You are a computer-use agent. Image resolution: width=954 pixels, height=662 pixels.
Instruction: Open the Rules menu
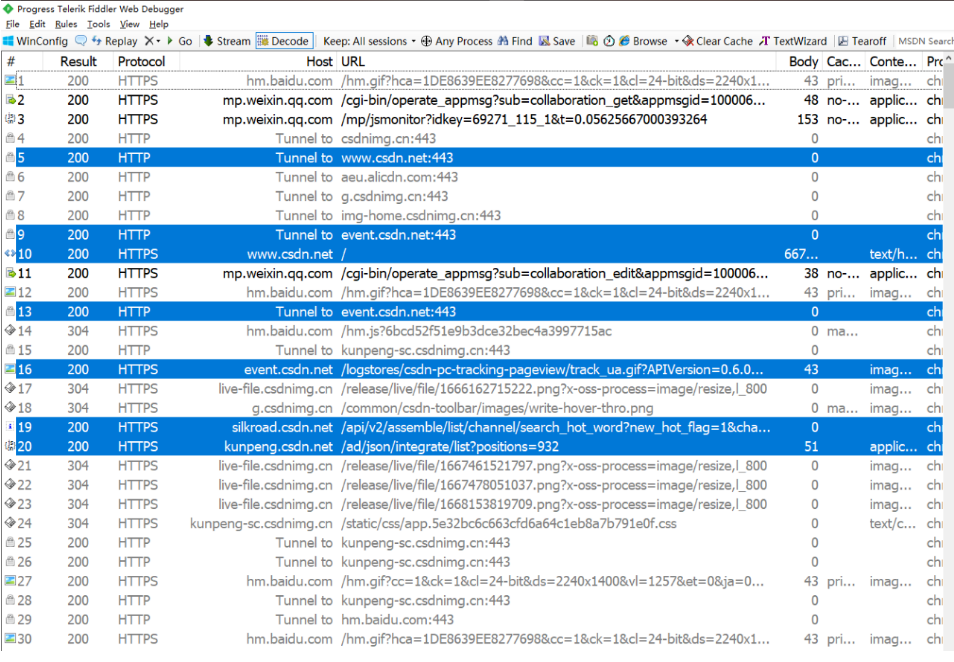[66, 24]
